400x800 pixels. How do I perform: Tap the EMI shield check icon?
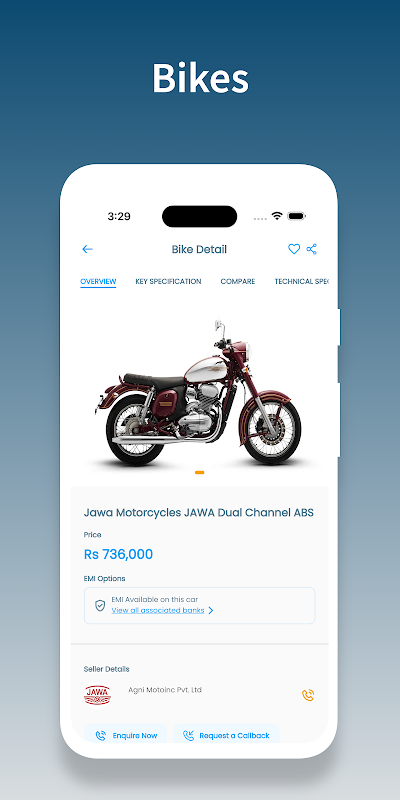coord(100,605)
